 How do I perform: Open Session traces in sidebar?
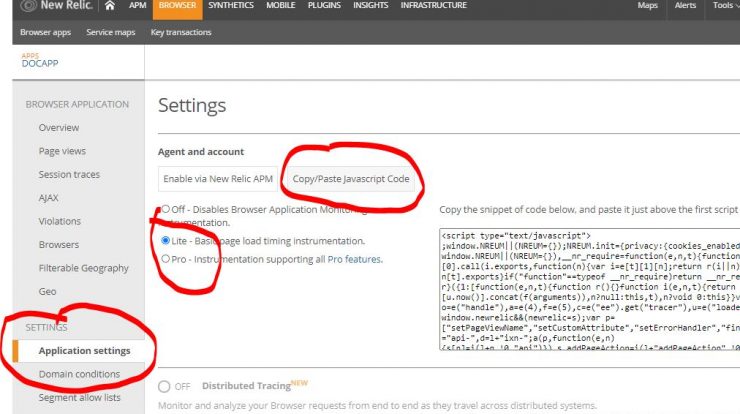[69, 175]
